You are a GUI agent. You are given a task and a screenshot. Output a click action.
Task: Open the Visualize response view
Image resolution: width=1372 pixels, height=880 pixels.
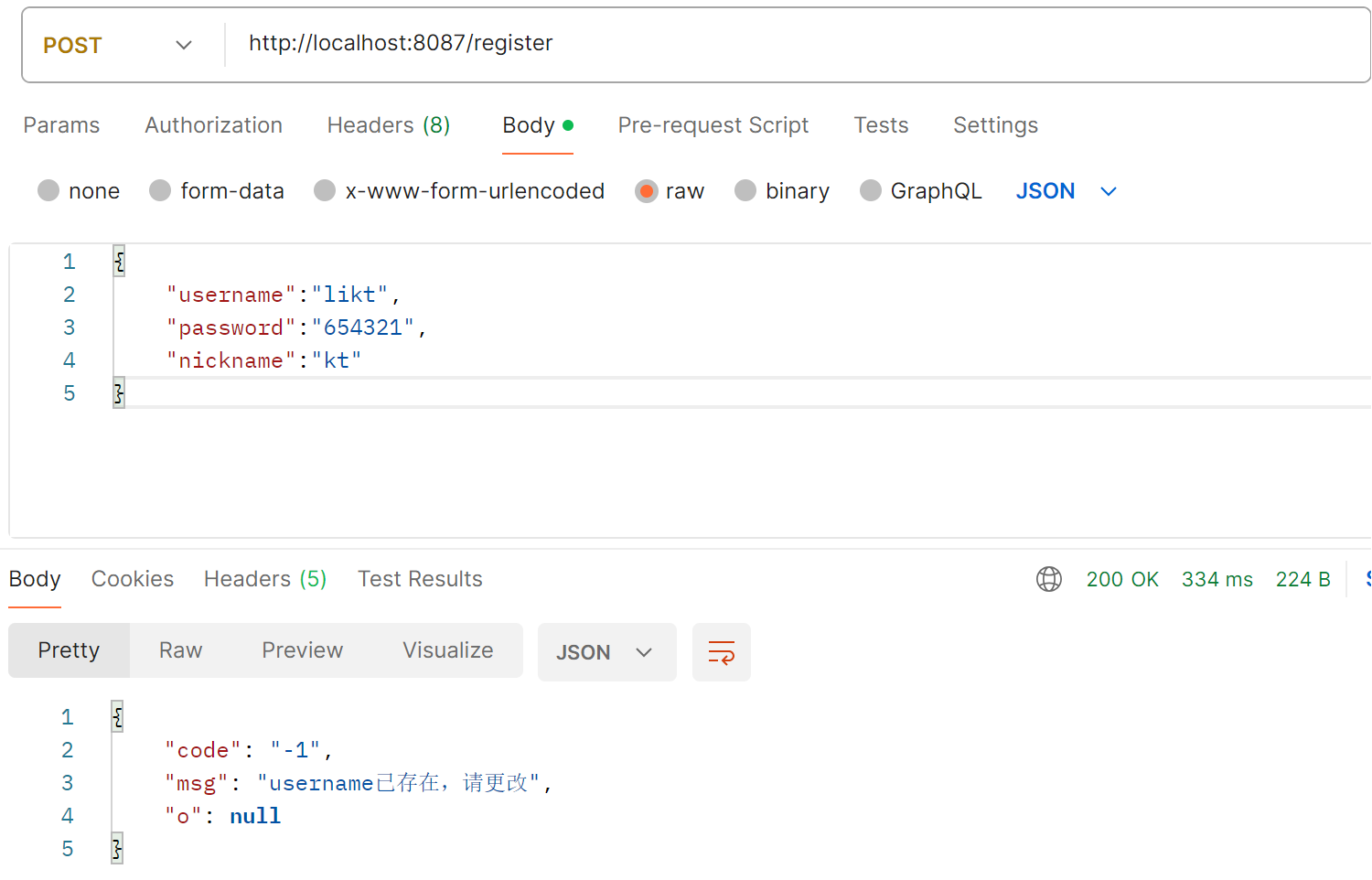click(x=447, y=650)
